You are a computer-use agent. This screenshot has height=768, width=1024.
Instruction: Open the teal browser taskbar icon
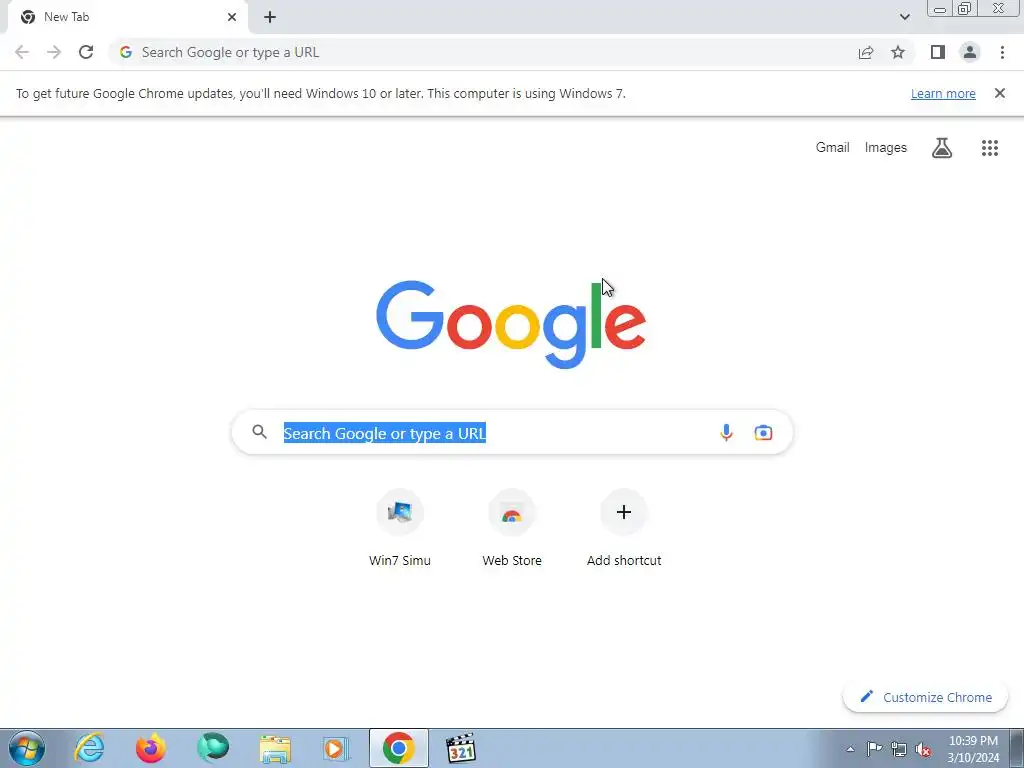pyautogui.click(x=213, y=748)
